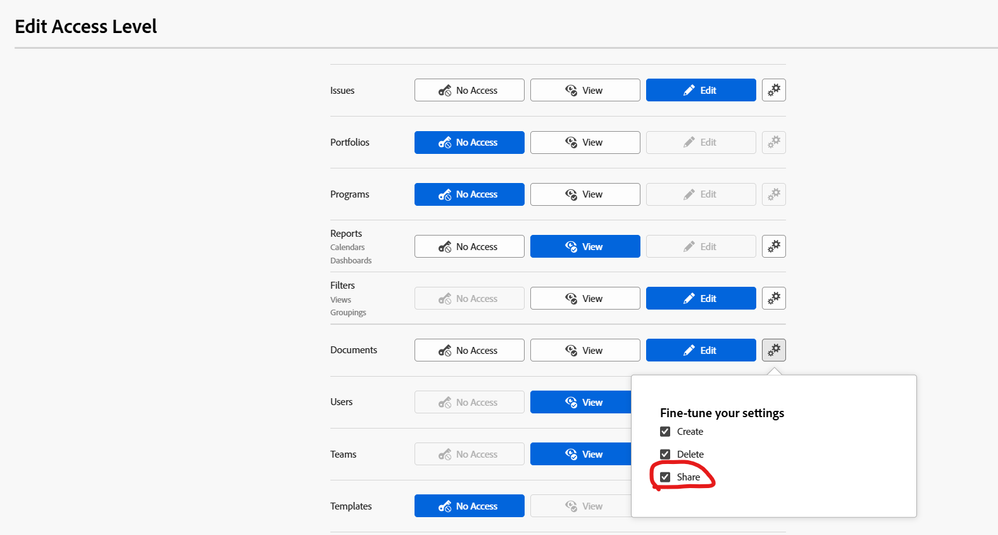Click gear icon in Reports row
The height and width of the screenshot is (535, 998).
point(773,246)
